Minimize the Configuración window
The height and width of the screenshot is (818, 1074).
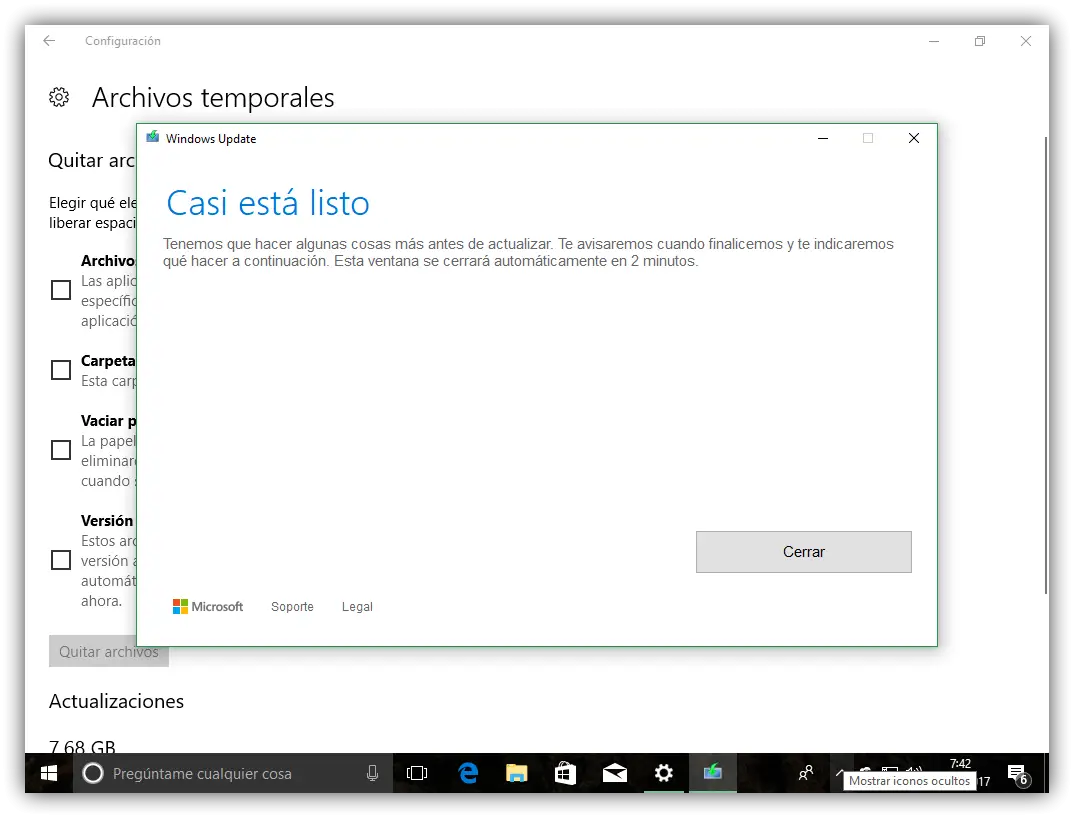[934, 41]
